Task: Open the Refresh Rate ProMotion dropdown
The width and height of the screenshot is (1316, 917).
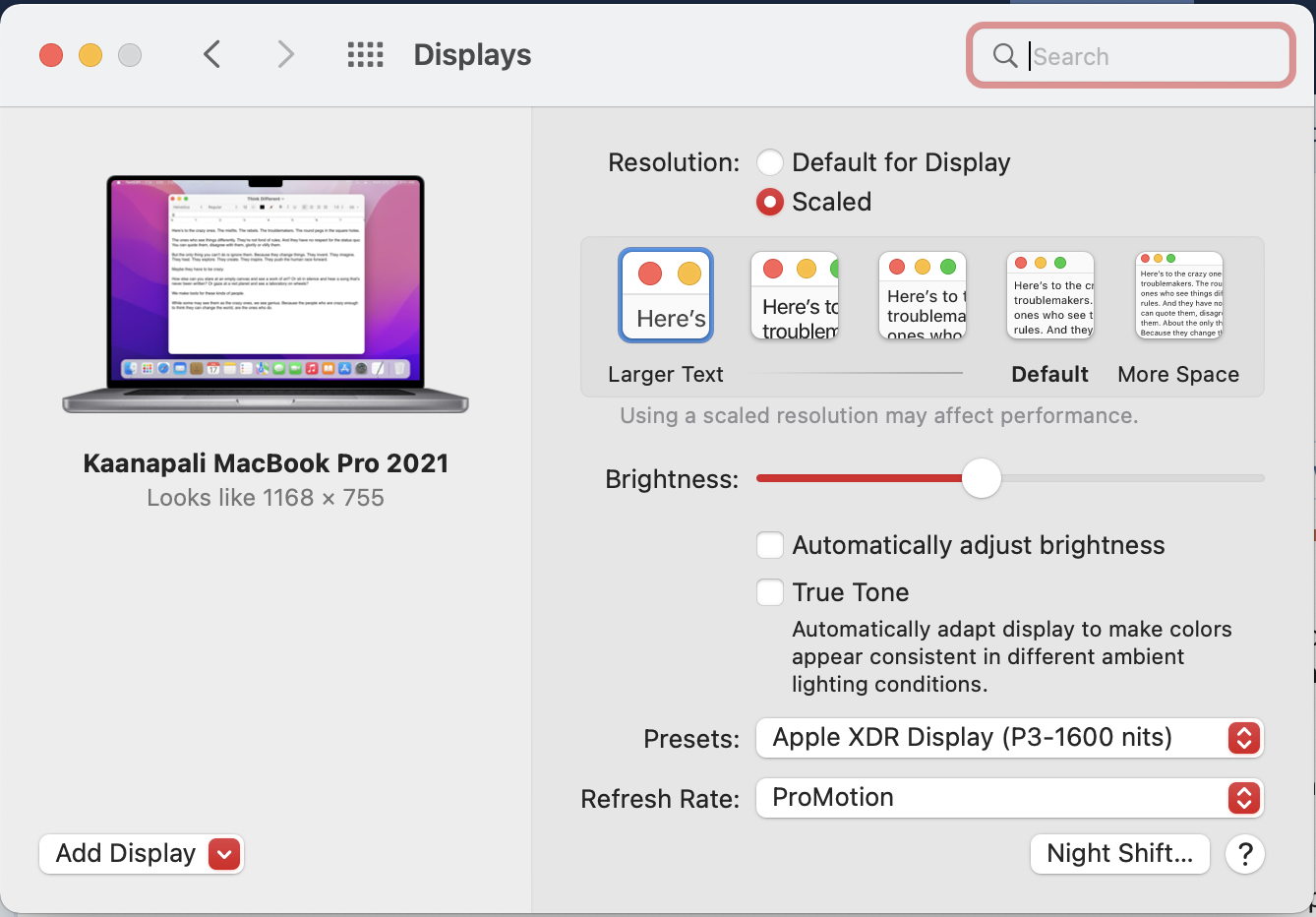Action: (x=1009, y=798)
